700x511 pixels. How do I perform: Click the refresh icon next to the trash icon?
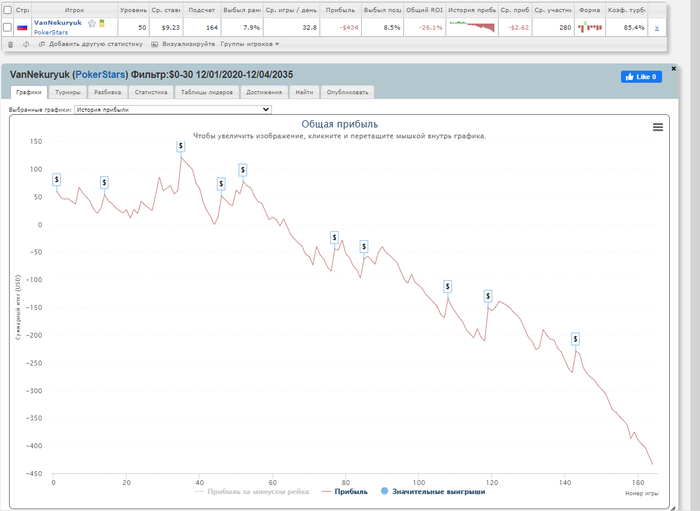[26, 44]
